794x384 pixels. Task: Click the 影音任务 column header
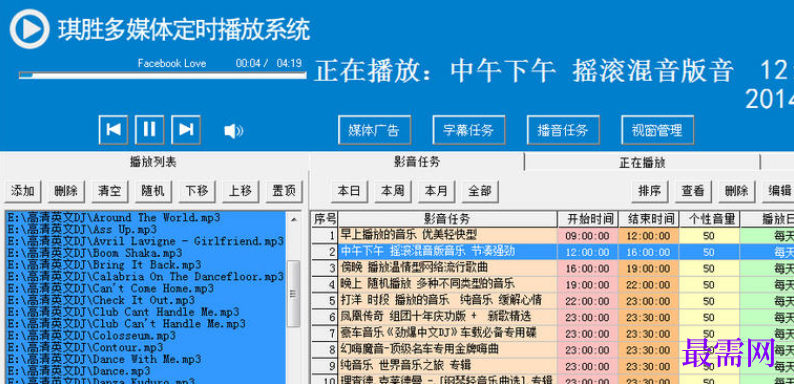(x=448, y=219)
